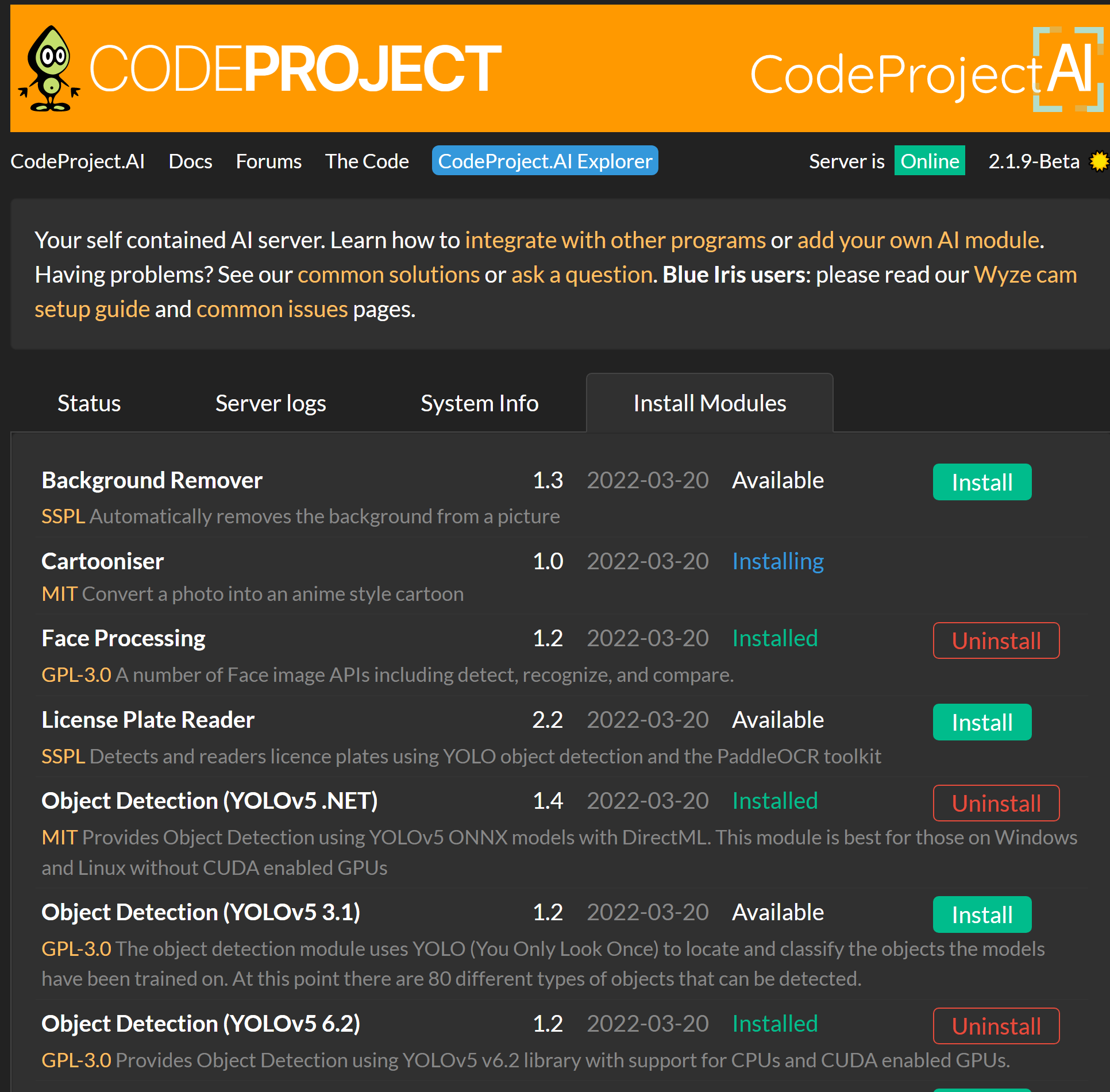Open 'add your own AI module' link
The width and height of the screenshot is (1110, 1092).
coord(918,240)
